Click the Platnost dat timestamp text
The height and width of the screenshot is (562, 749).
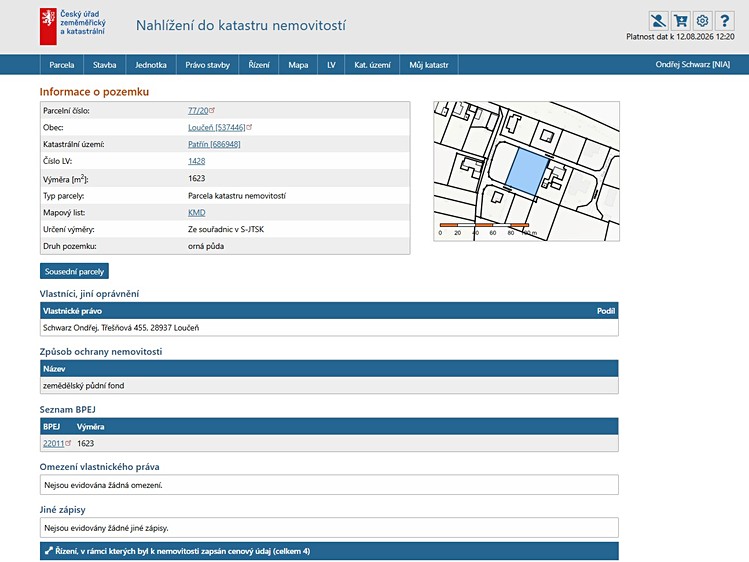pos(680,37)
